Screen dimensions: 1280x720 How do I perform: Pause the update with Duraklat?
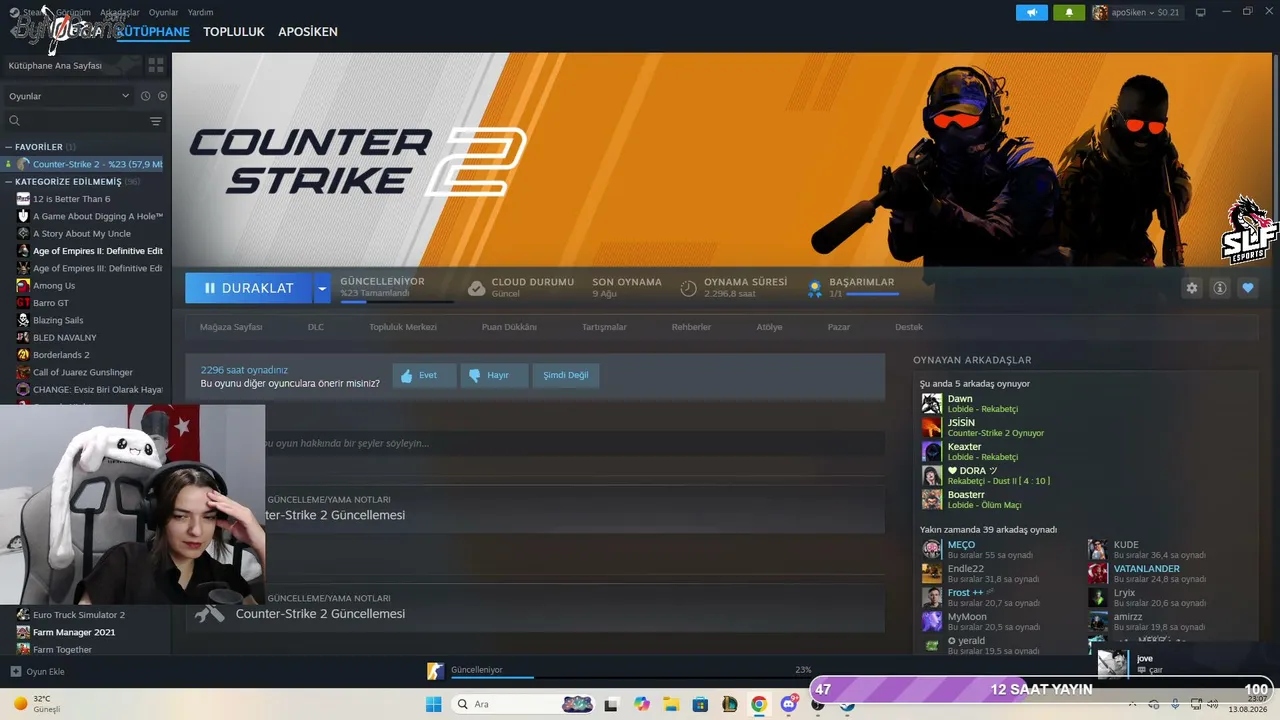[x=249, y=288]
